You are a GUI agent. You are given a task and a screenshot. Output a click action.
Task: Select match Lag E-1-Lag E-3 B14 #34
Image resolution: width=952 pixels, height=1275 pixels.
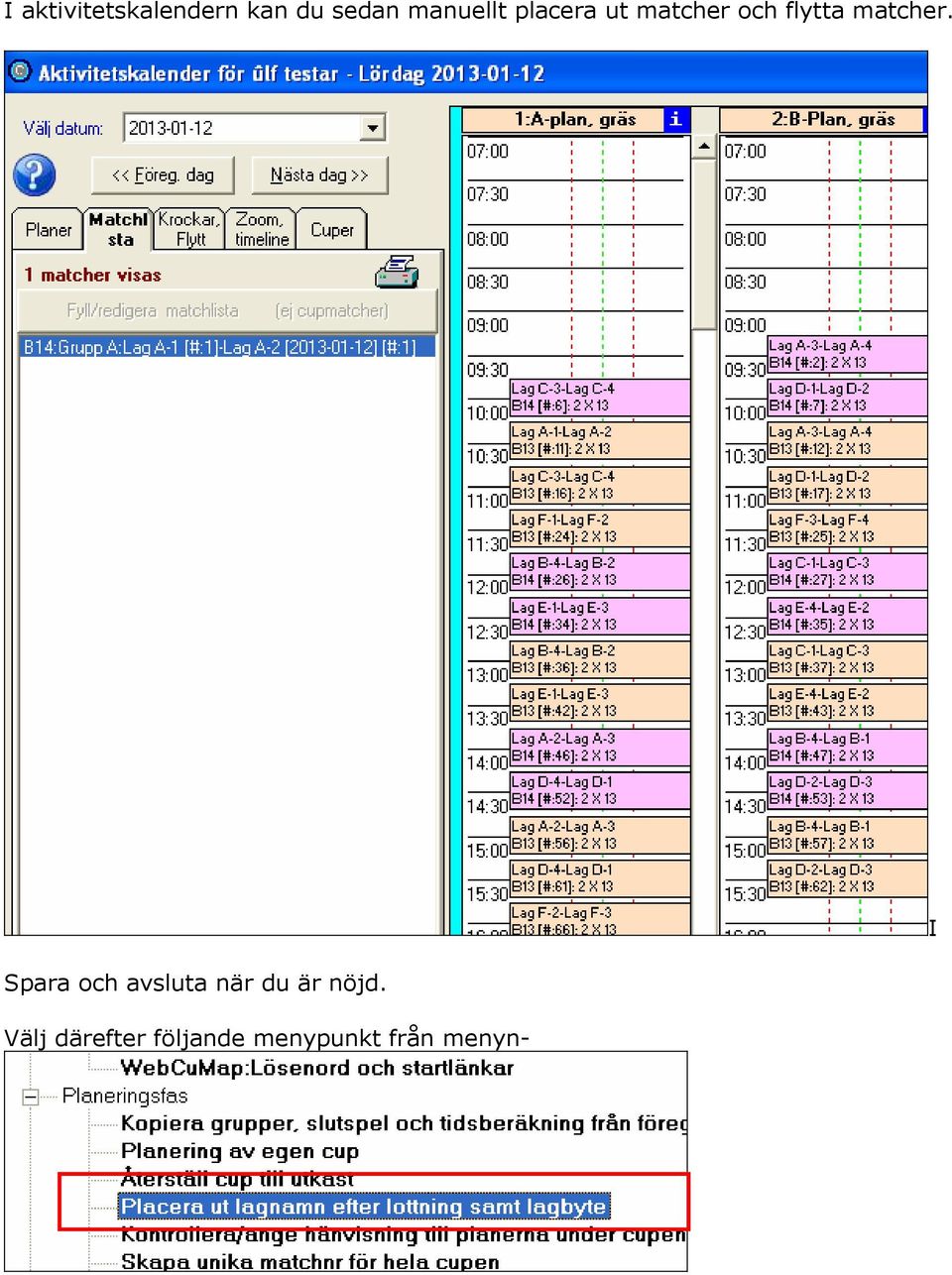click(x=600, y=616)
